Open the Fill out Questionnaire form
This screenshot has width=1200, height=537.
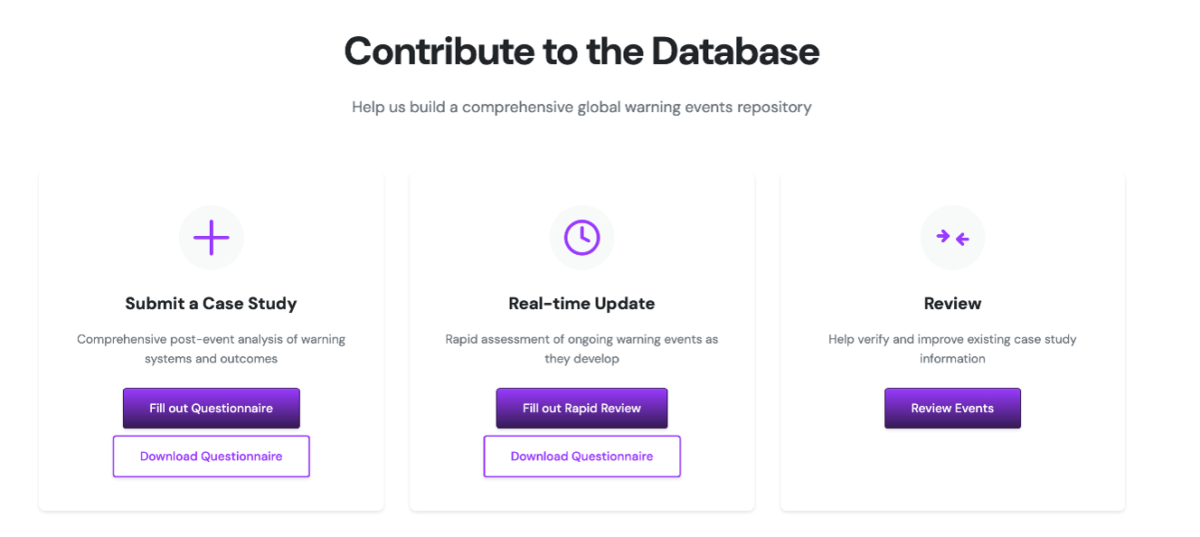211,408
